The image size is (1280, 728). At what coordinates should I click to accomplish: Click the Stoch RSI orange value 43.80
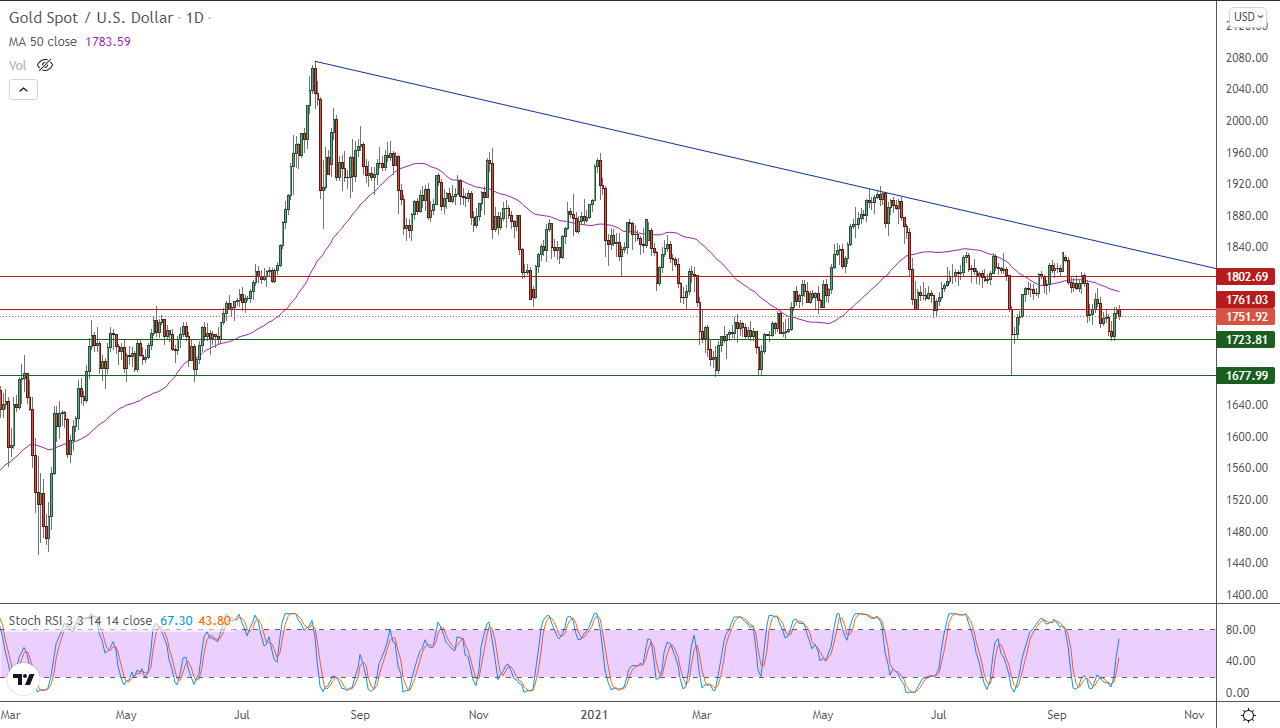pyautogui.click(x=215, y=621)
